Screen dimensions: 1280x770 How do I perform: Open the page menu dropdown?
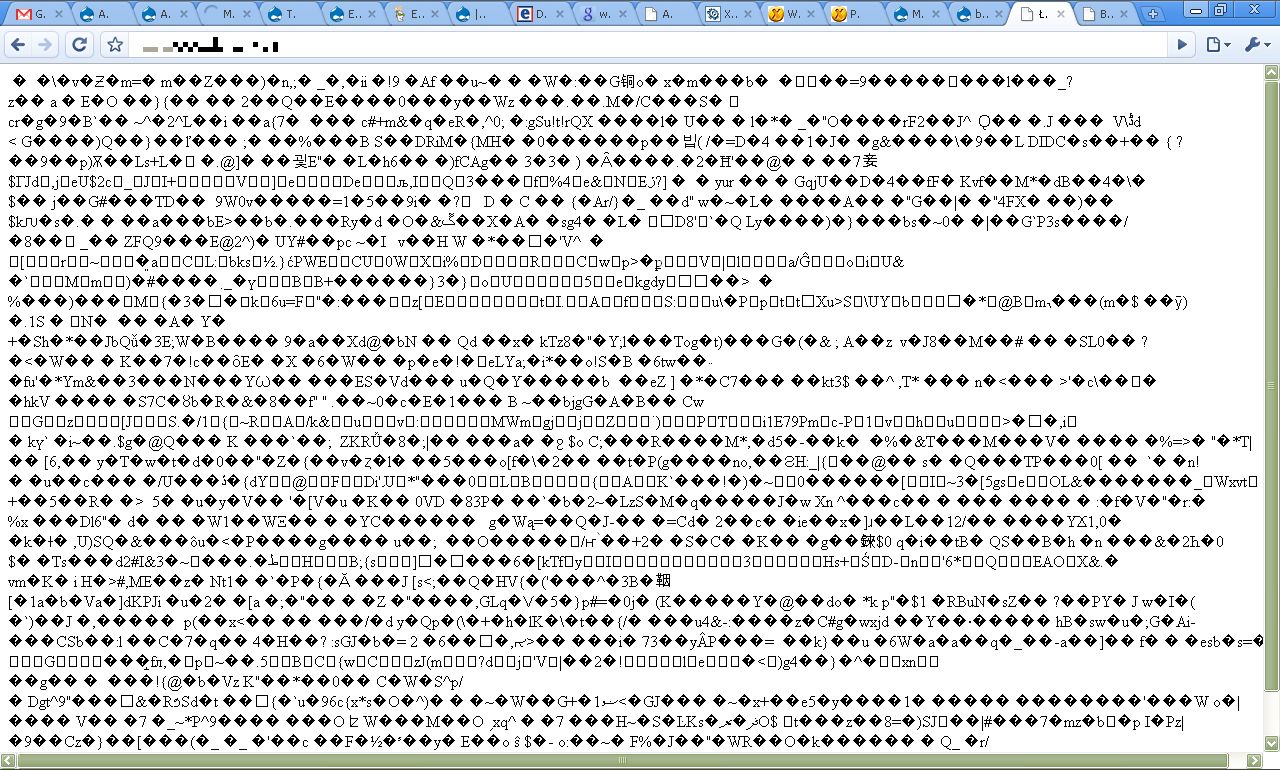(x=1216, y=45)
